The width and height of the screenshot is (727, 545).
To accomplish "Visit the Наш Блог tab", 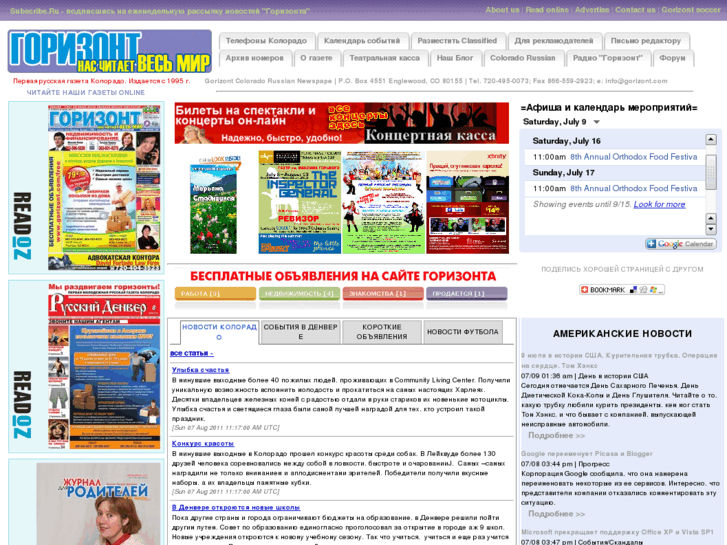I will pyautogui.click(x=455, y=58).
